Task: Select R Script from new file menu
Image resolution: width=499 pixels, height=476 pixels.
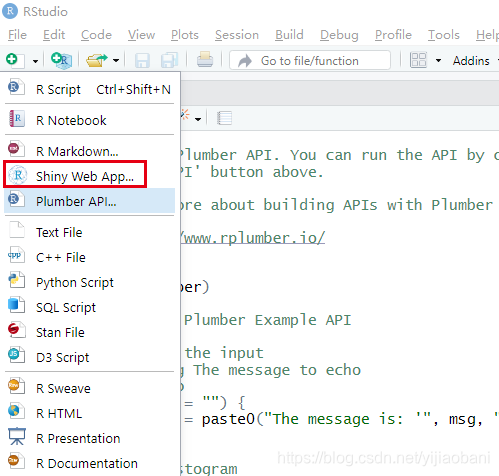Action: [x=89, y=89]
